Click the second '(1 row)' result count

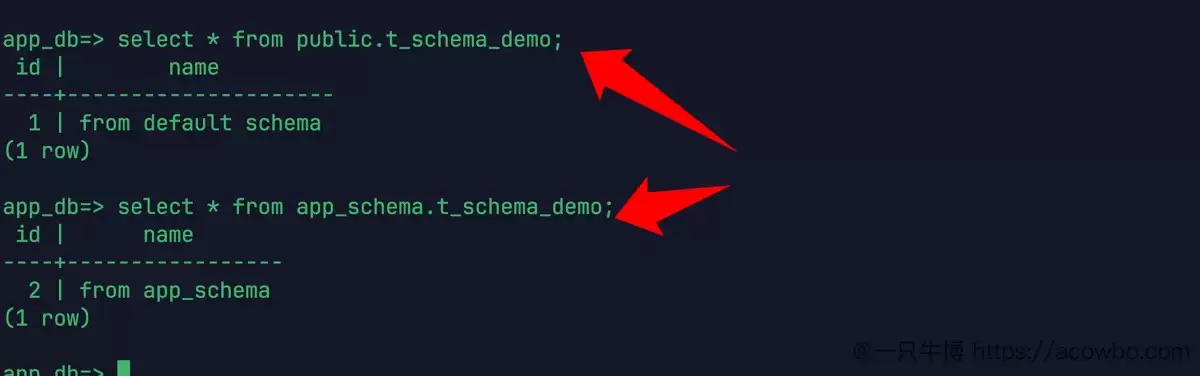(47, 319)
